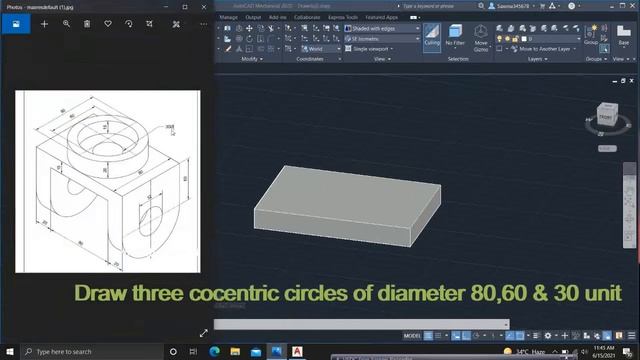Click the Move Gizmo button
640x360 pixels.
(481, 38)
